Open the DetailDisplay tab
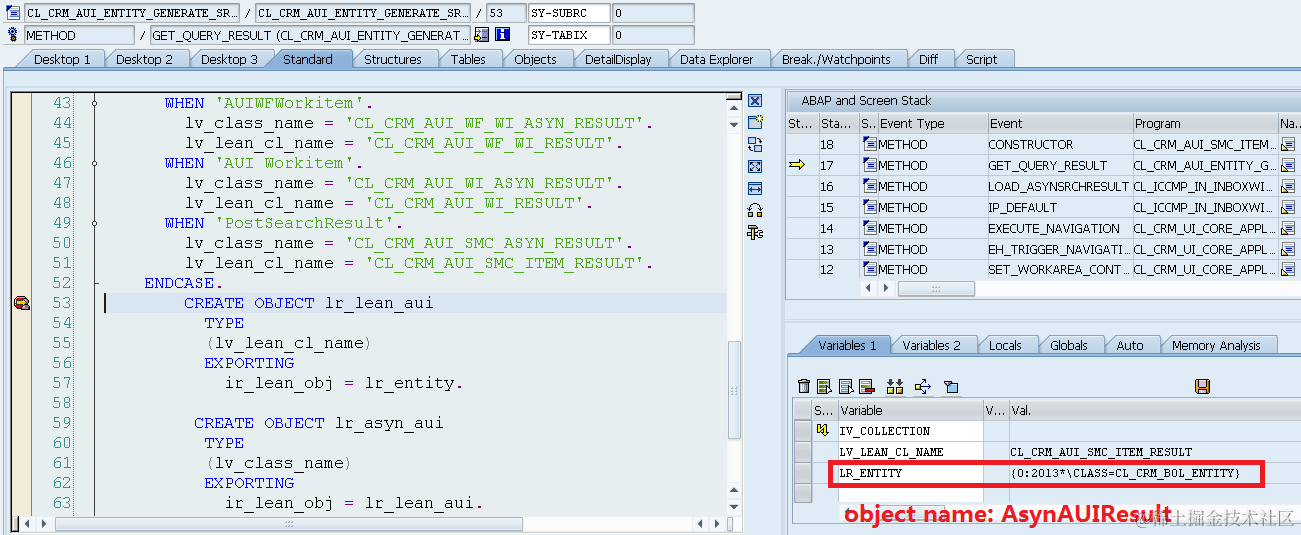The image size is (1301, 535). 618,59
